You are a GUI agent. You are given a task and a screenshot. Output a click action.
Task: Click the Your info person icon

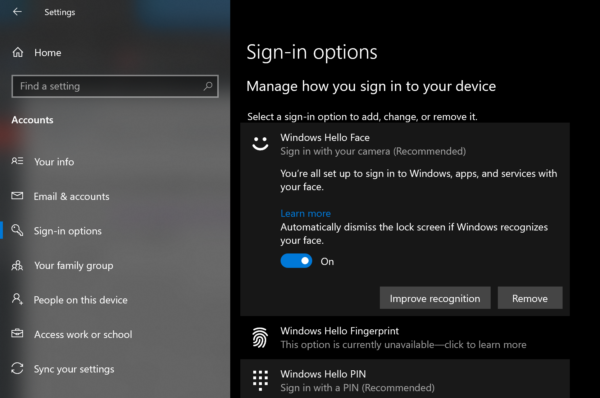point(17,161)
